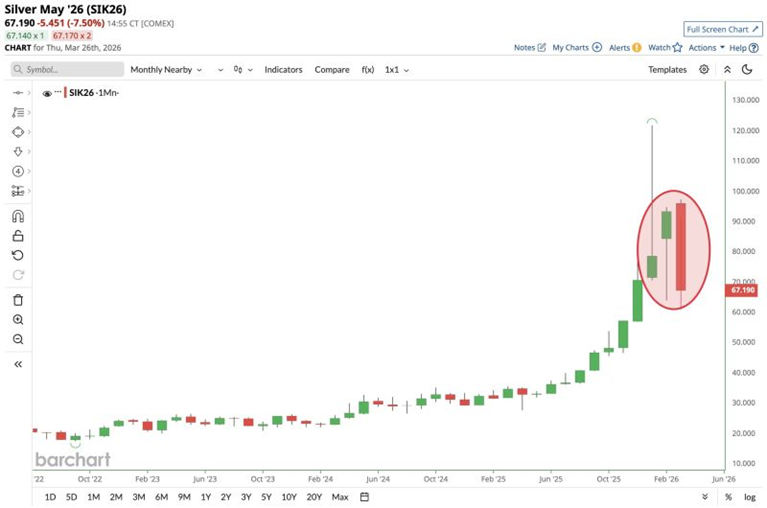Open the Actions dropdown menu
This screenshot has height=508, width=767.
point(705,47)
